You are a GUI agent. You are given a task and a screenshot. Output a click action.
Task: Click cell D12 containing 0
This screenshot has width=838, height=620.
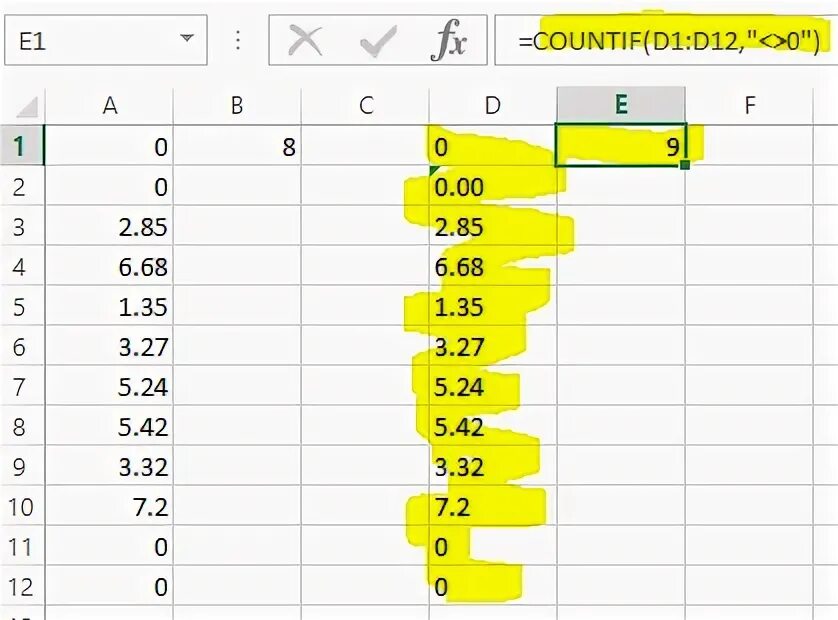tap(493, 586)
